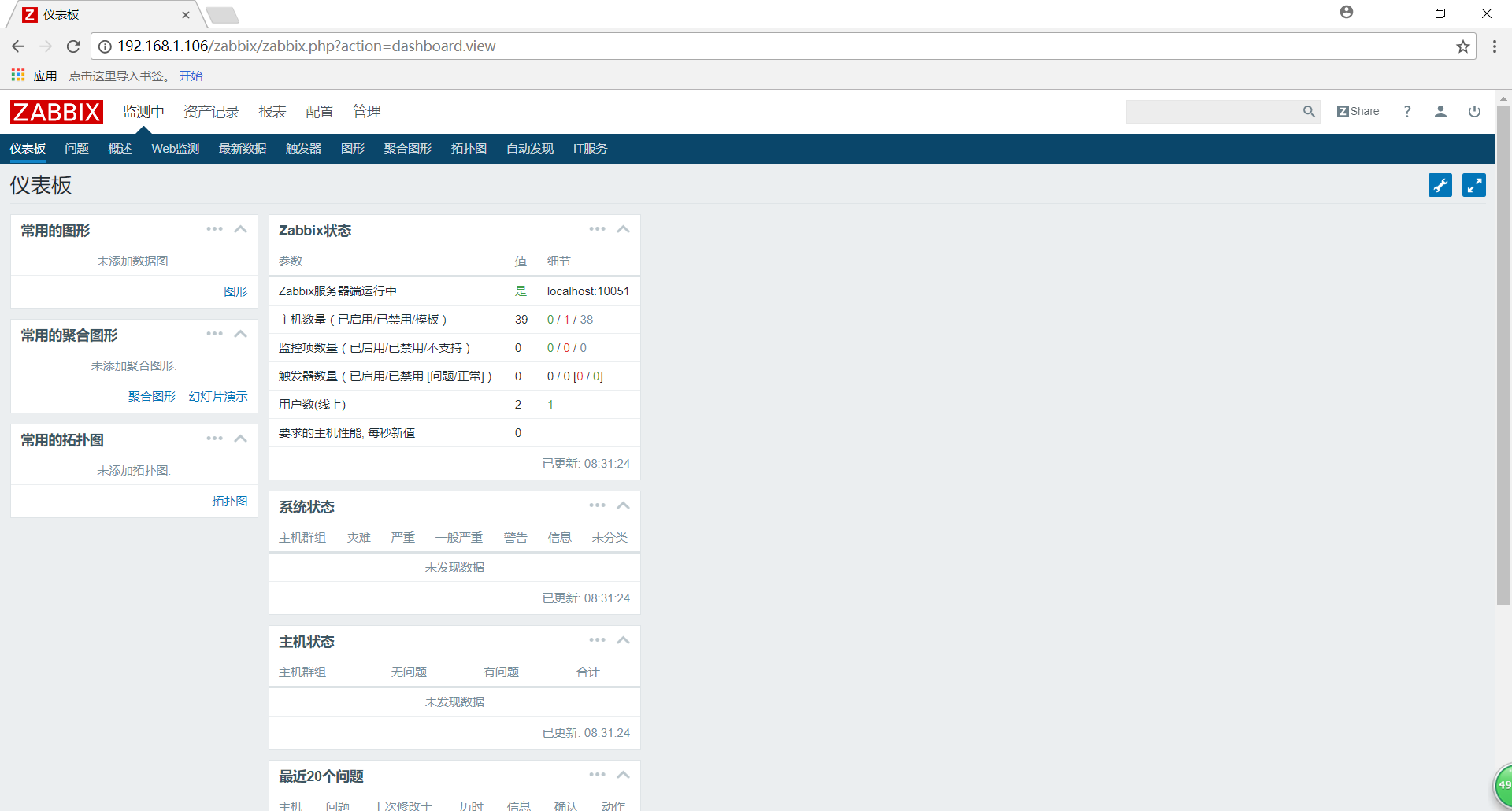Click the logout power icon
The width and height of the screenshot is (1512, 811).
[1474, 112]
